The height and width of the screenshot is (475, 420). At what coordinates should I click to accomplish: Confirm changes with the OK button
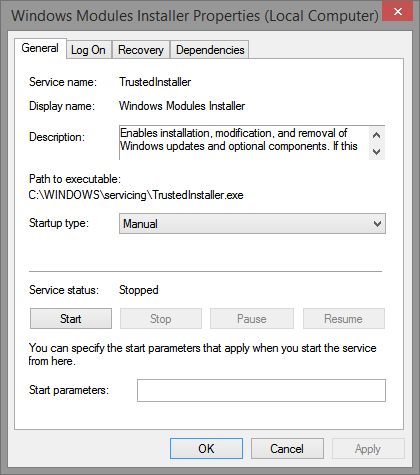pos(206,449)
